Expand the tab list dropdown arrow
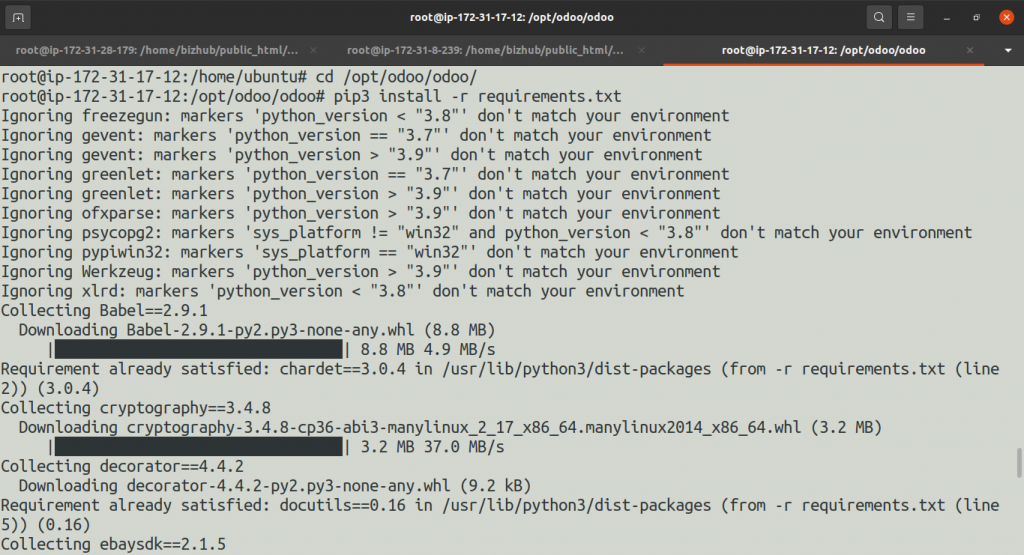 1008,50
